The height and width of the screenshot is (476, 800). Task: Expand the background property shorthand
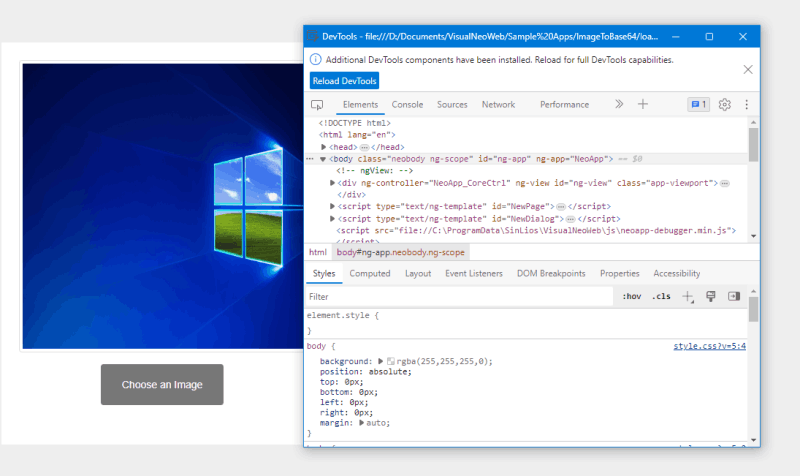(x=380, y=361)
